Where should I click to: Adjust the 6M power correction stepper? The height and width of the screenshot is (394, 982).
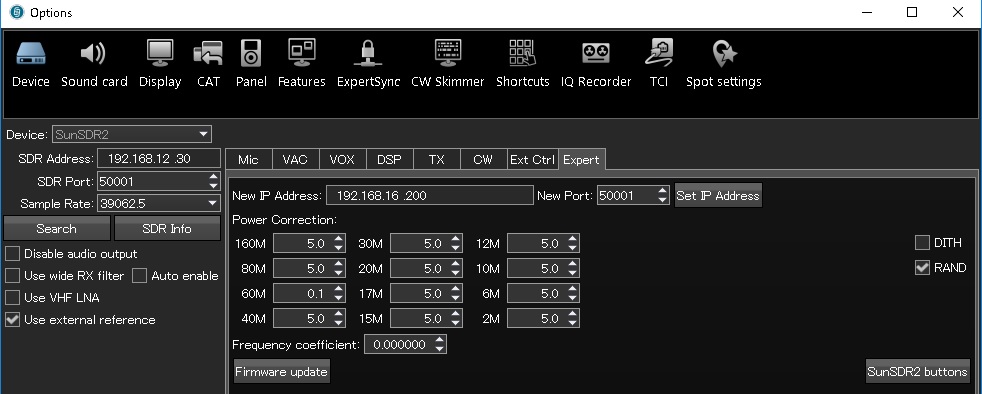(x=572, y=293)
